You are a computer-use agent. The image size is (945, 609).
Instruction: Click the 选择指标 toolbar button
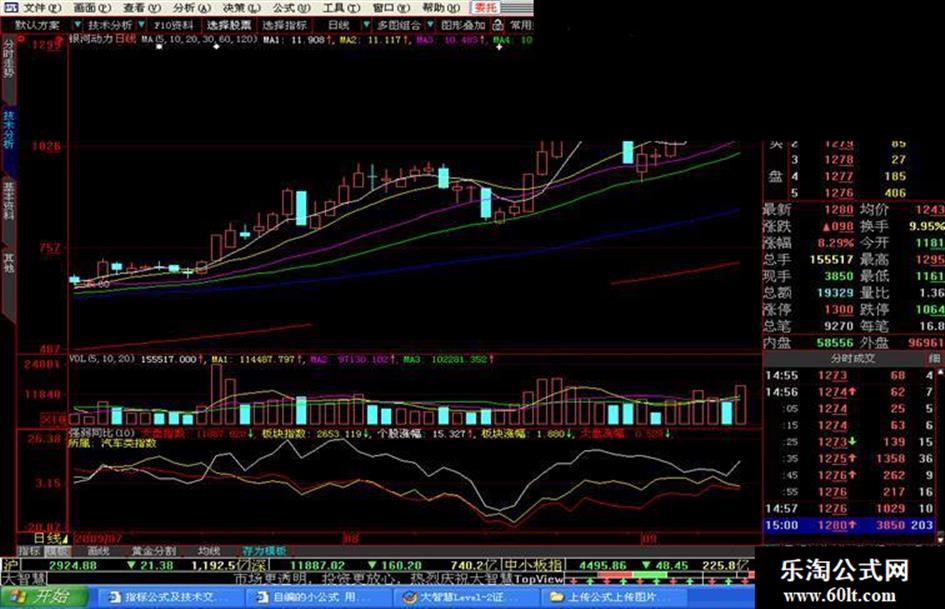click(x=284, y=25)
